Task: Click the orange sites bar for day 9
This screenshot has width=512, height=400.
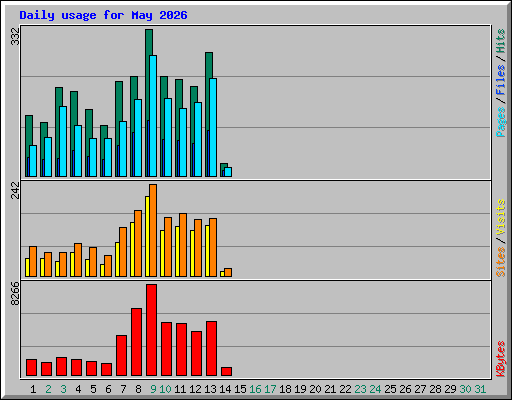Action: 153,230
